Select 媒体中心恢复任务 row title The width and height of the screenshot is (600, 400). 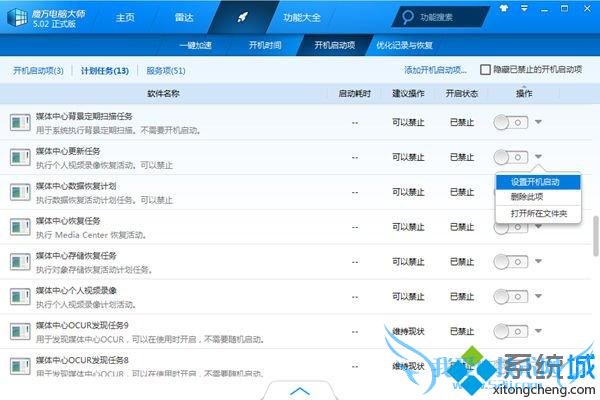point(68,221)
